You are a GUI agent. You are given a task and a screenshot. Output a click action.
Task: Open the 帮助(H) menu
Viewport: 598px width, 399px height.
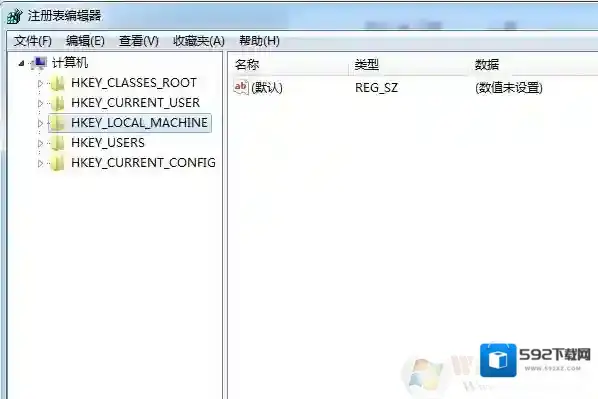click(x=259, y=41)
